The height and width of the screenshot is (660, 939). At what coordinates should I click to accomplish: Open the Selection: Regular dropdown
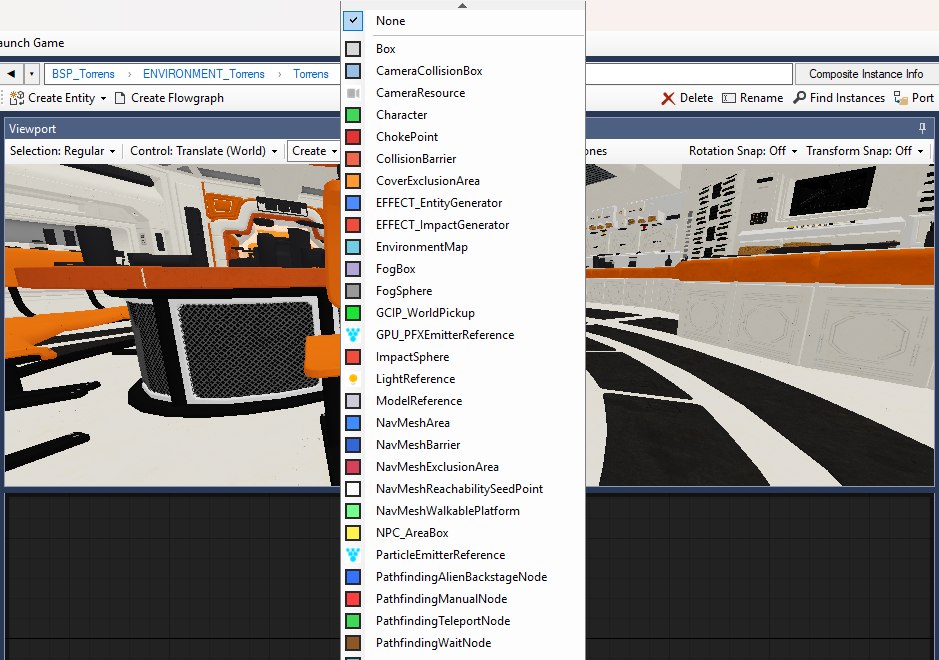tap(62, 151)
